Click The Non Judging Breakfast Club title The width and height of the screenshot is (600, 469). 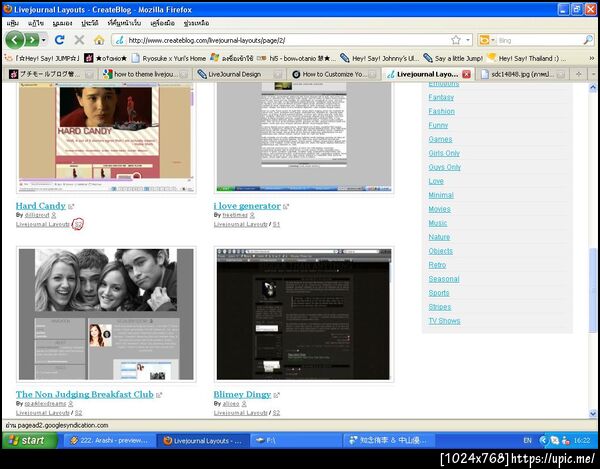pyautogui.click(x=85, y=394)
